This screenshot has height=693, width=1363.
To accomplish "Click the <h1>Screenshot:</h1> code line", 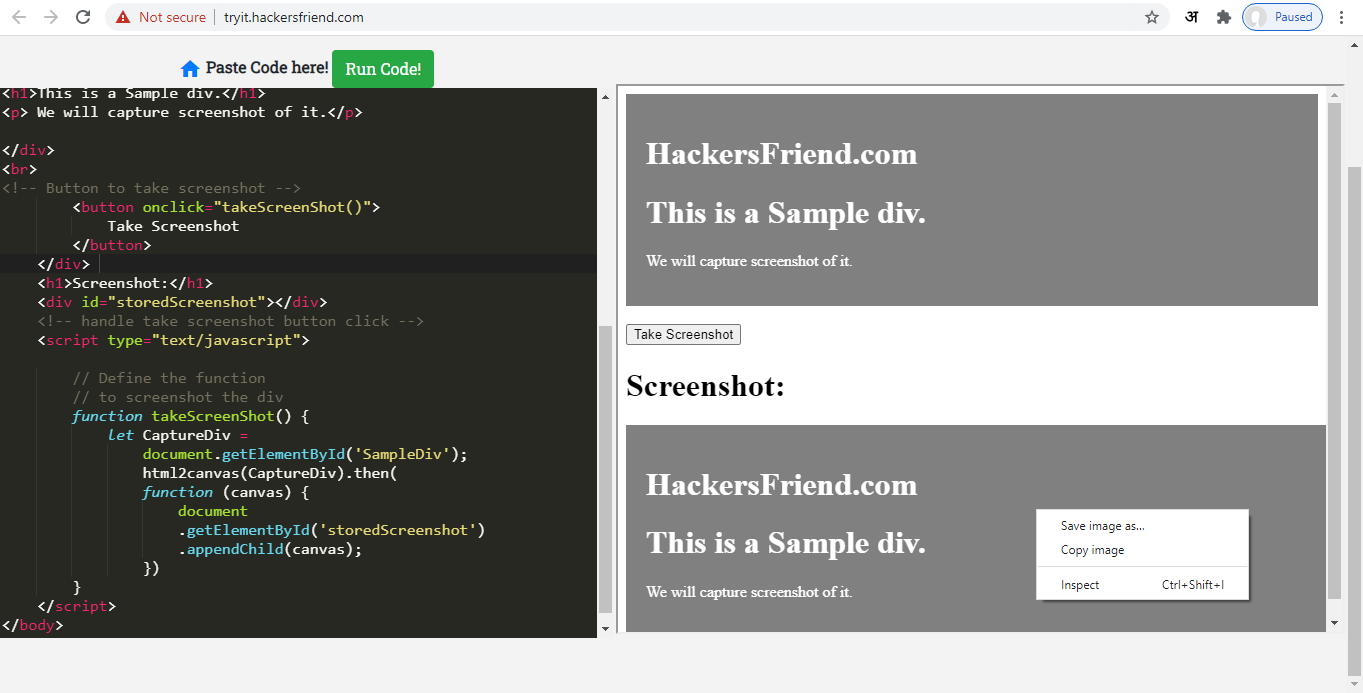I will [x=125, y=283].
